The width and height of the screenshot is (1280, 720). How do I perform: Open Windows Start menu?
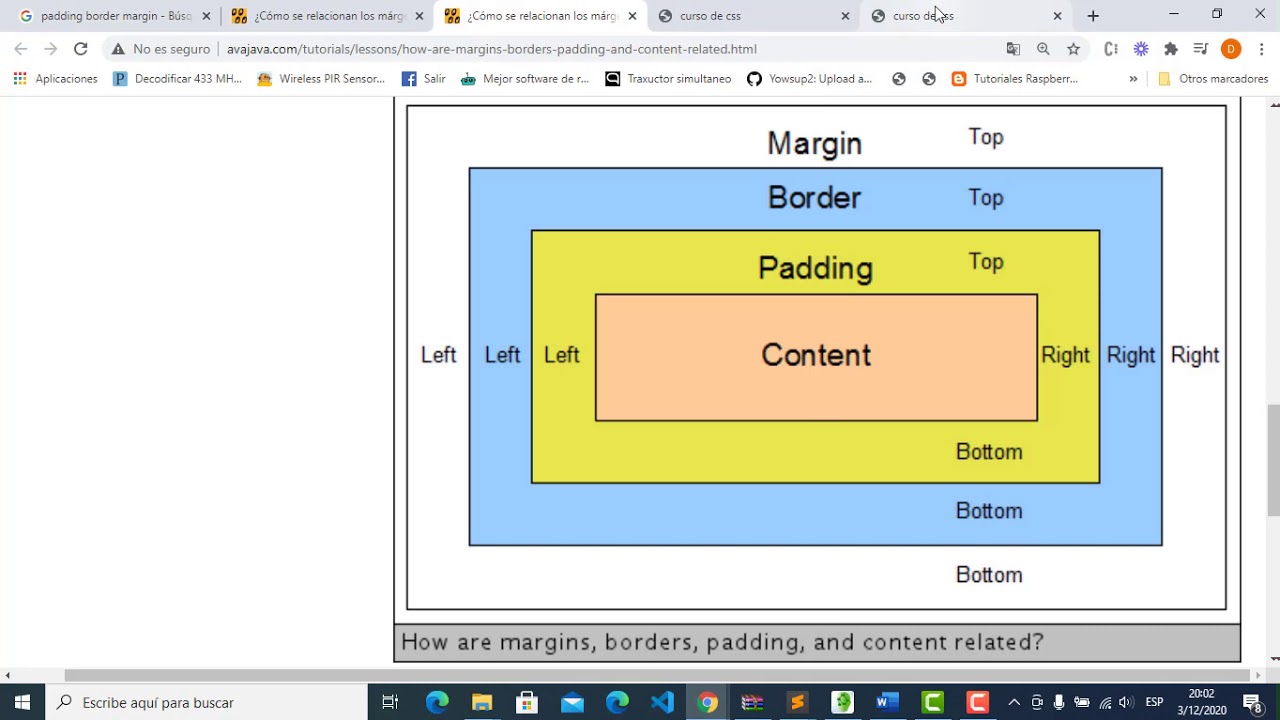[22, 702]
